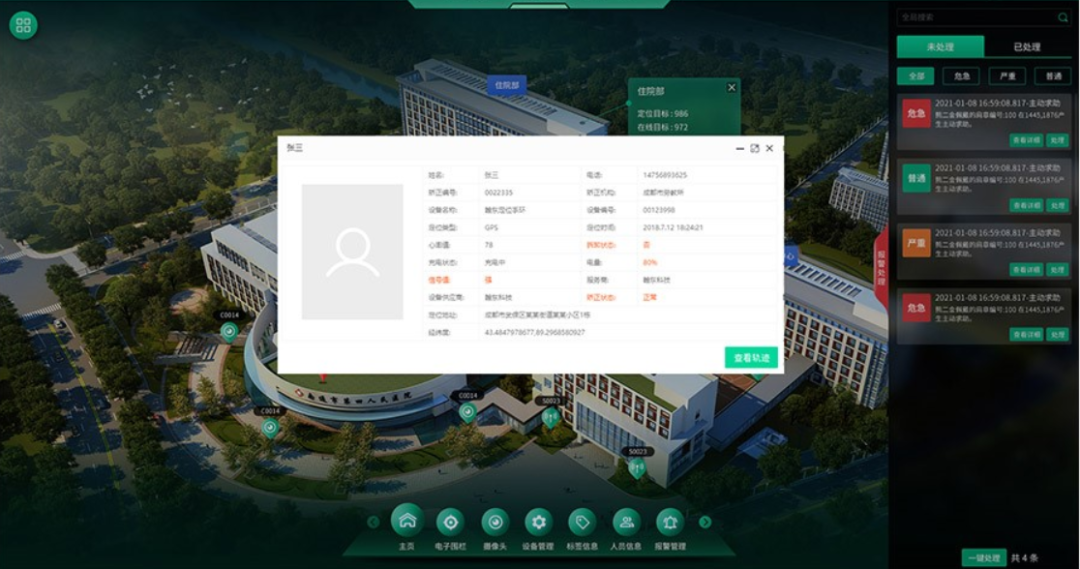This screenshot has height=569, width=1080.
Task: Click 处理 on the 严重 alert
Action: point(1057,270)
